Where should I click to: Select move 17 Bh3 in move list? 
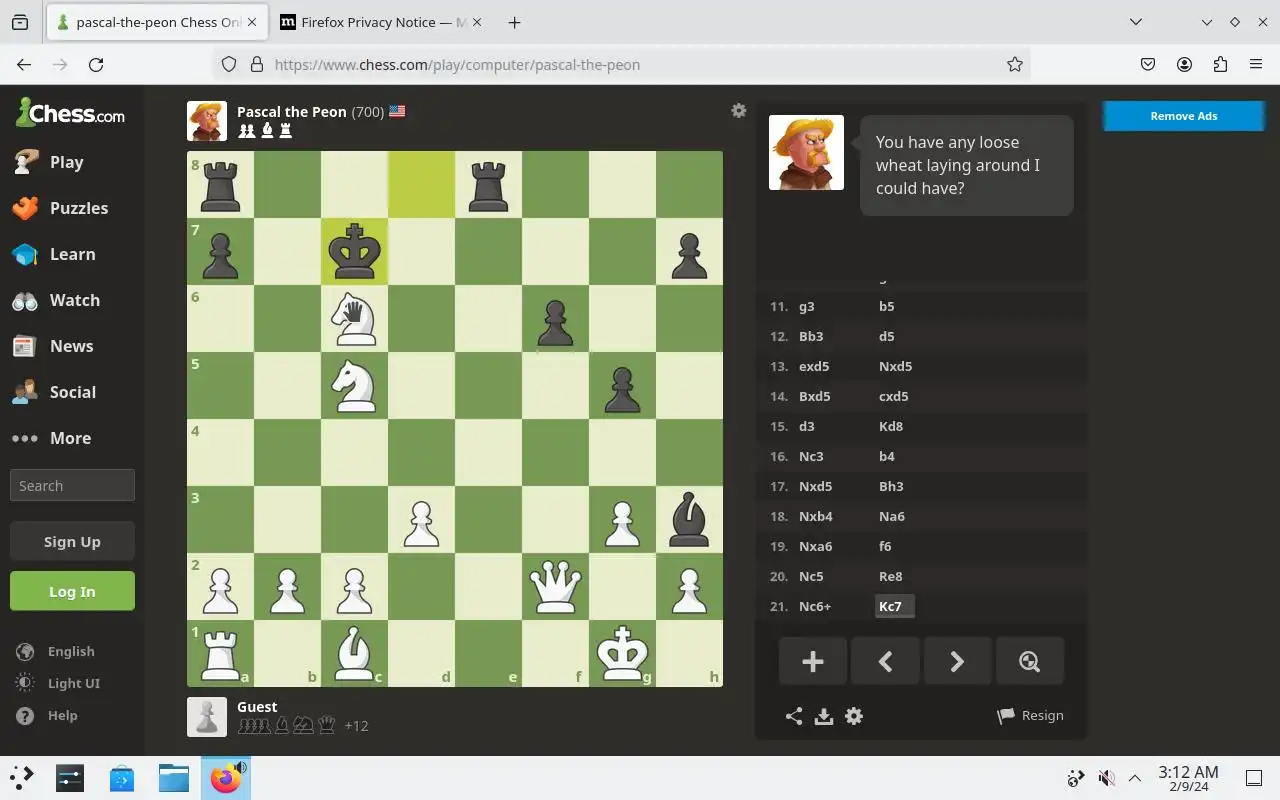point(891,486)
